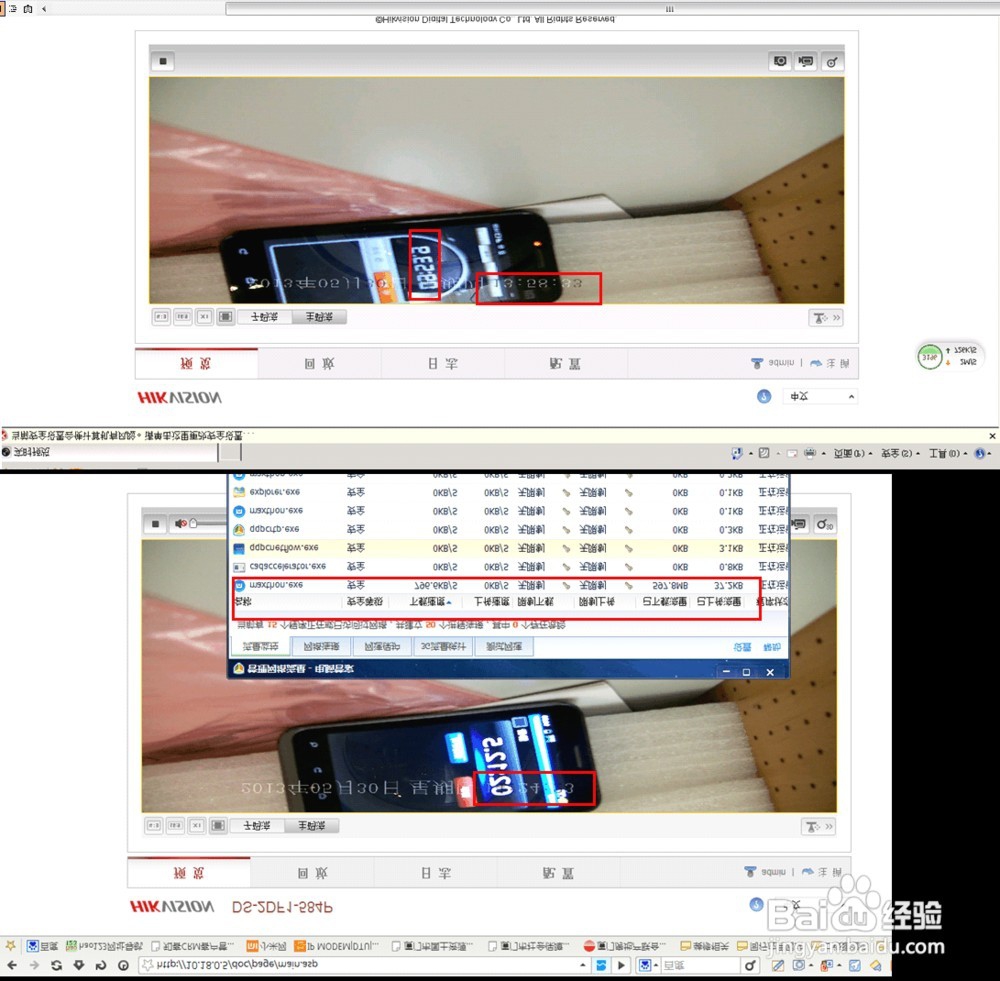Click address bar showing 10.18.0.5 URL
Image resolution: width=1000 pixels, height=981 pixels.
[362, 965]
